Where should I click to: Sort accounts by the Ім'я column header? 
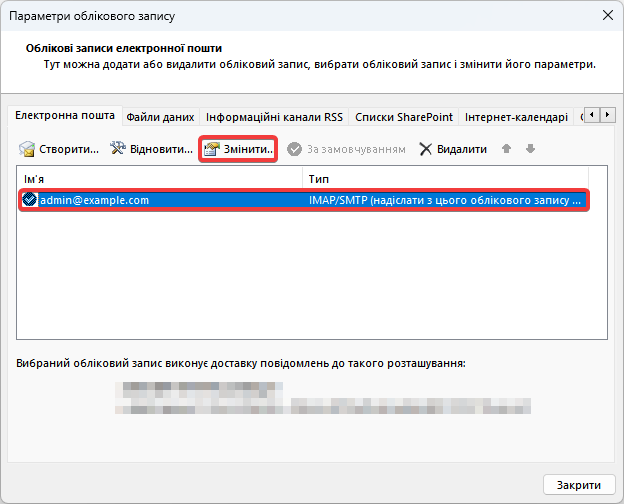coord(160,178)
